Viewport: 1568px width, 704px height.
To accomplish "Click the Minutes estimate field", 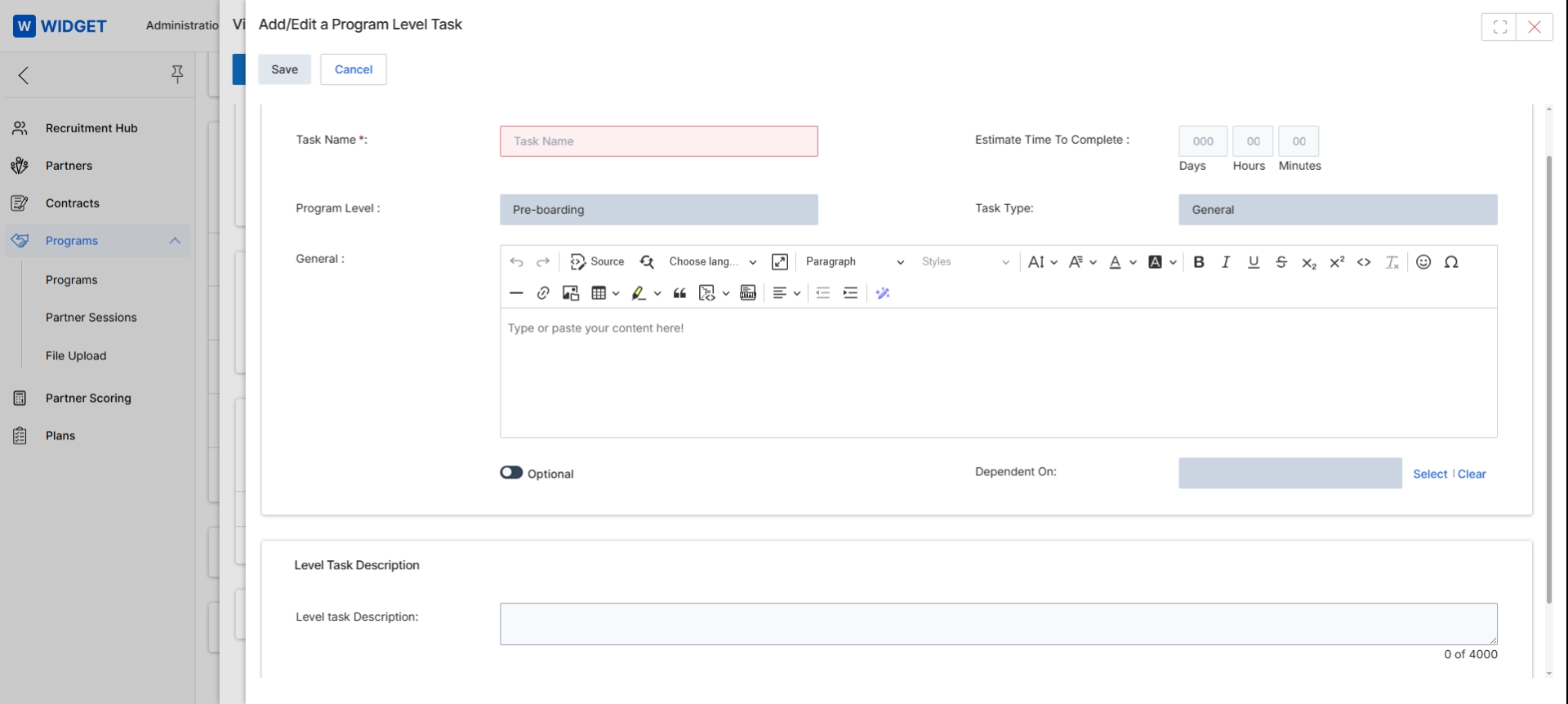I will point(1298,141).
